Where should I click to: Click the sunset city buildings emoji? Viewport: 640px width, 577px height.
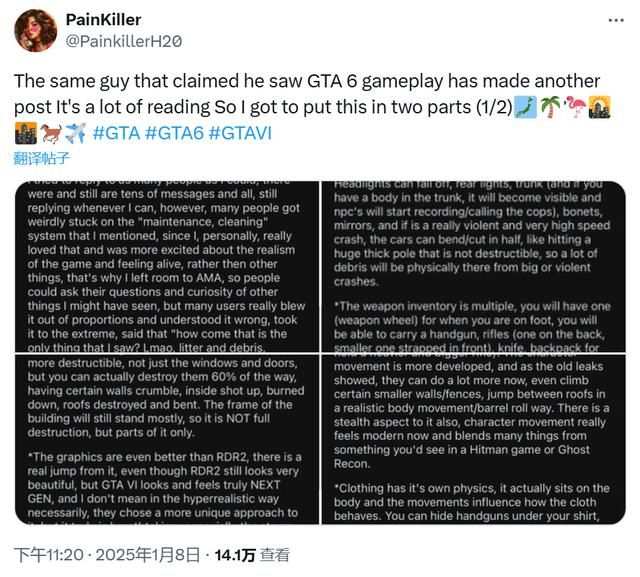coord(601,107)
